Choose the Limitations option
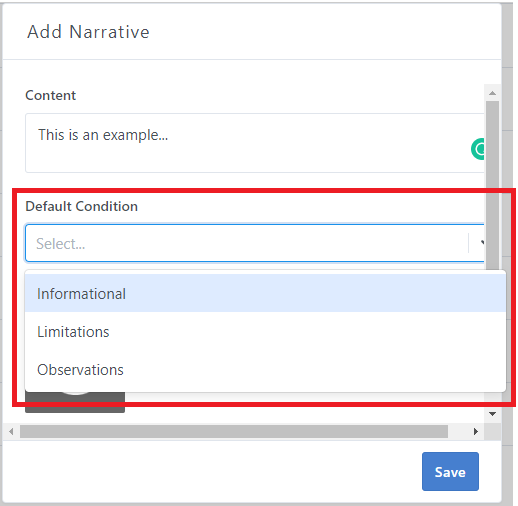Screen dimensions: 518x506 pos(265,332)
